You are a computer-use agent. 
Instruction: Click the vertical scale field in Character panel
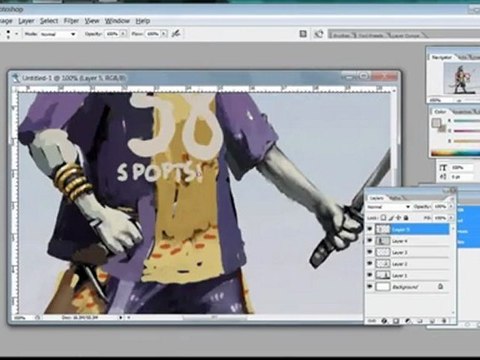(461, 167)
